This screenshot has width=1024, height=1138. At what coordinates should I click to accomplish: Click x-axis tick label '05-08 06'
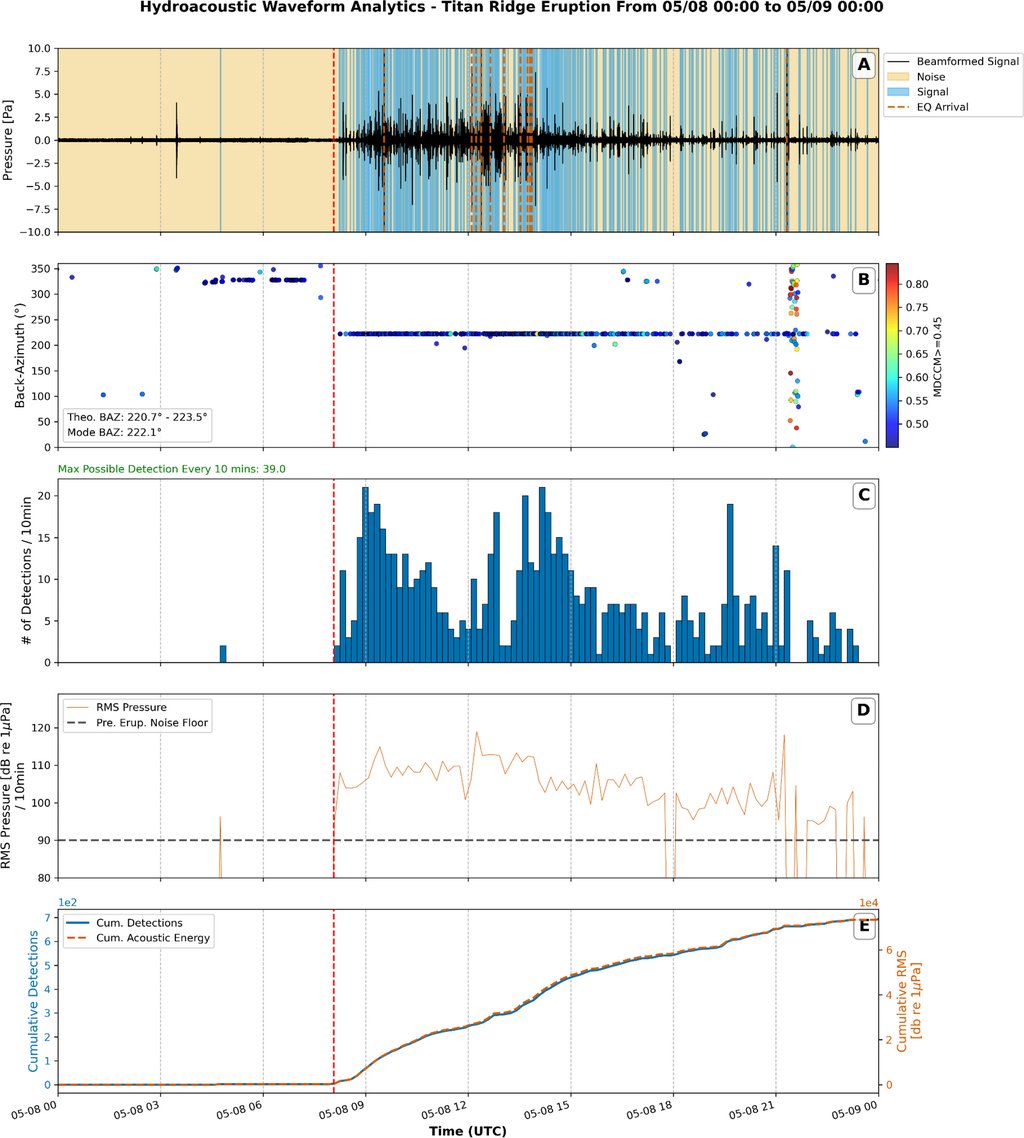pyautogui.click(x=239, y=1110)
